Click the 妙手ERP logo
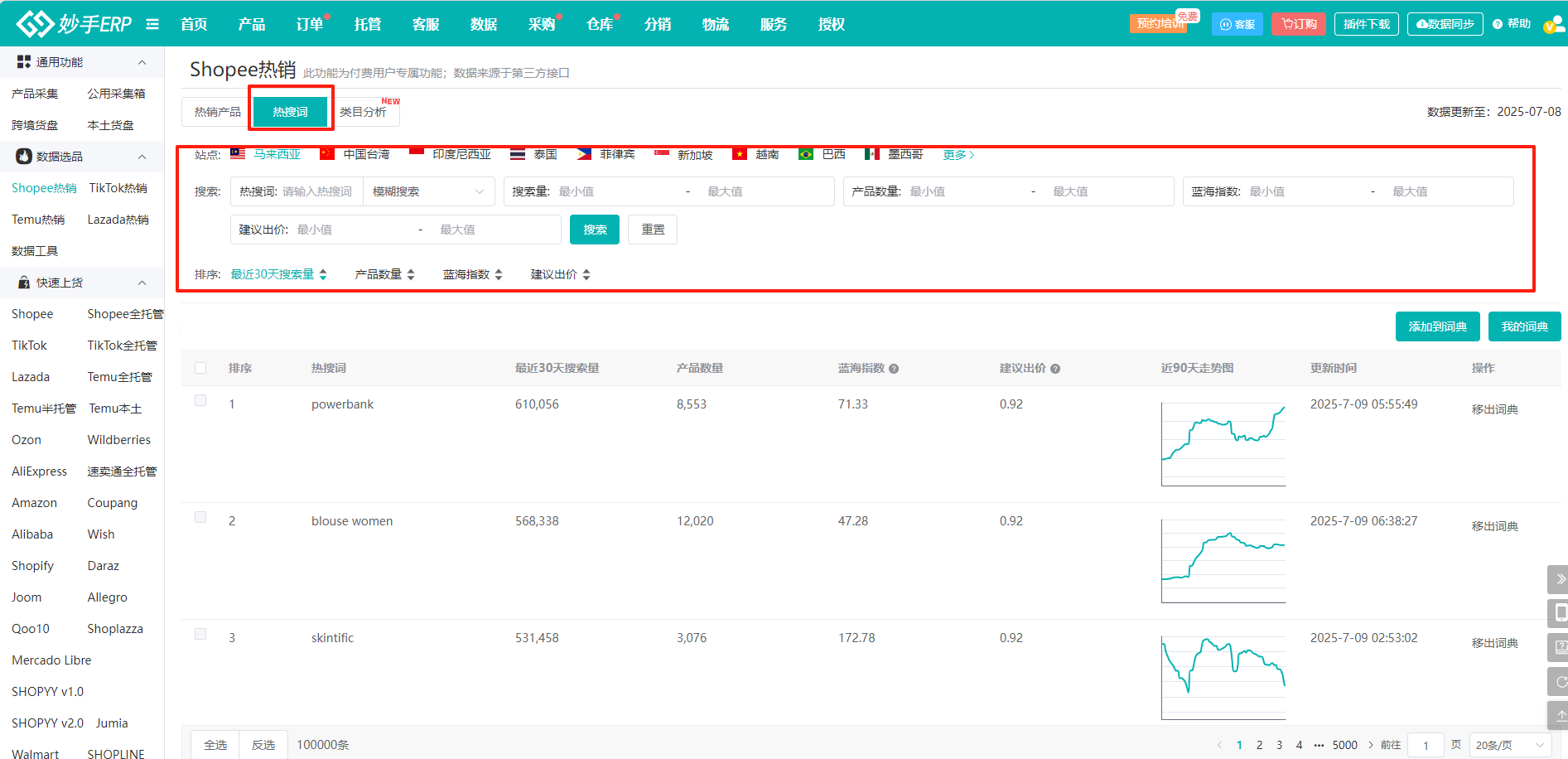The height and width of the screenshot is (759, 1568). click(74, 24)
